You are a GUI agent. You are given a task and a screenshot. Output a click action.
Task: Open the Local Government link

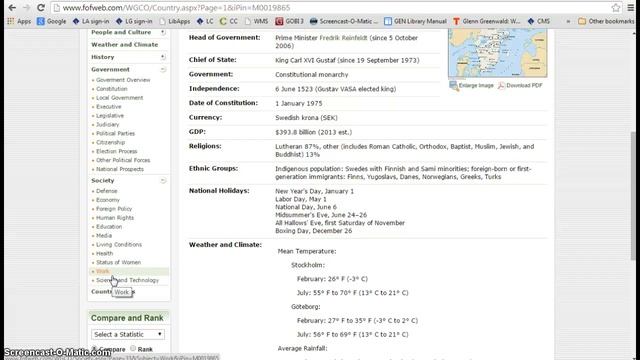pyautogui.click(x=120, y=98)
